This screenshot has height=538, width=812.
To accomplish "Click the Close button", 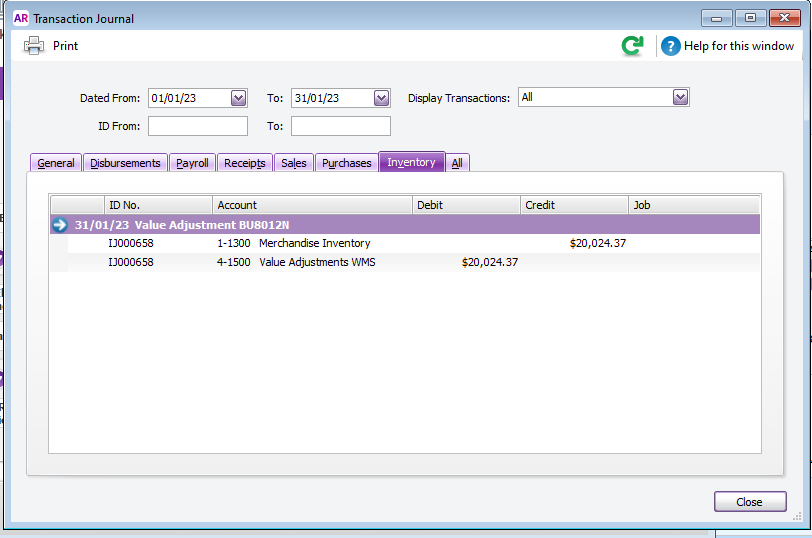I will pos(750,502).
